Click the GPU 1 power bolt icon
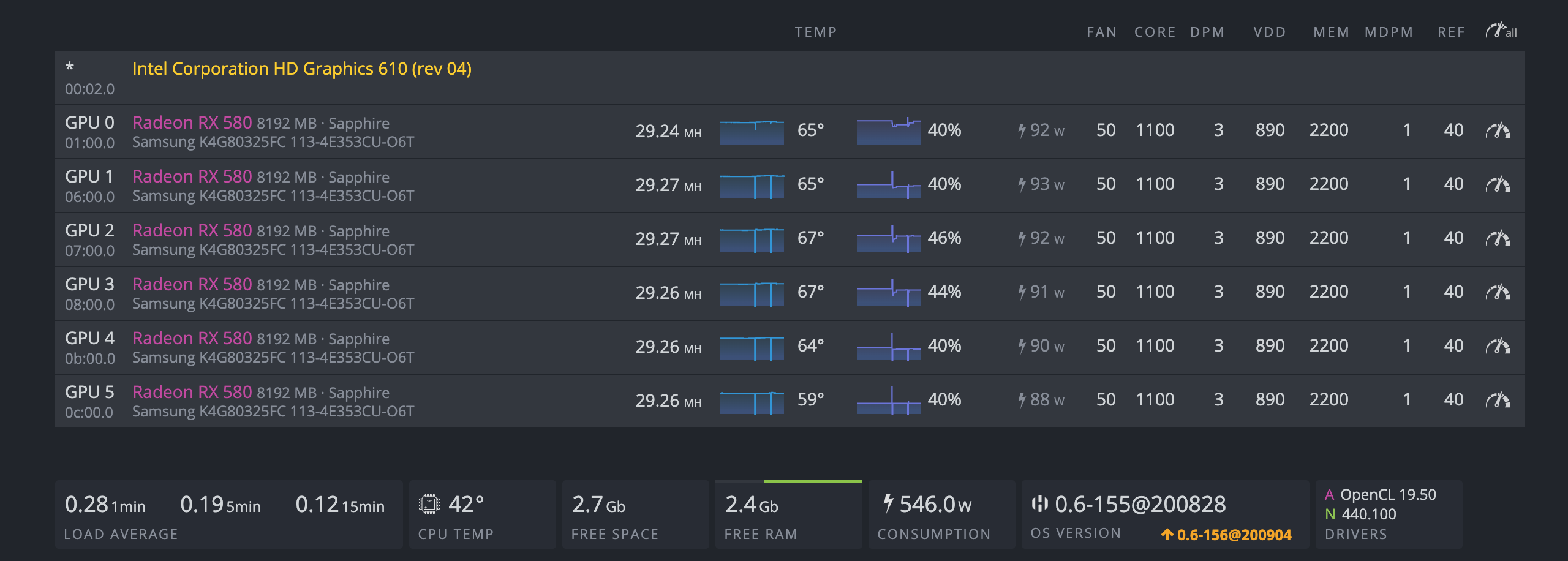The image size is (1568, 561). pos(1022,184)
